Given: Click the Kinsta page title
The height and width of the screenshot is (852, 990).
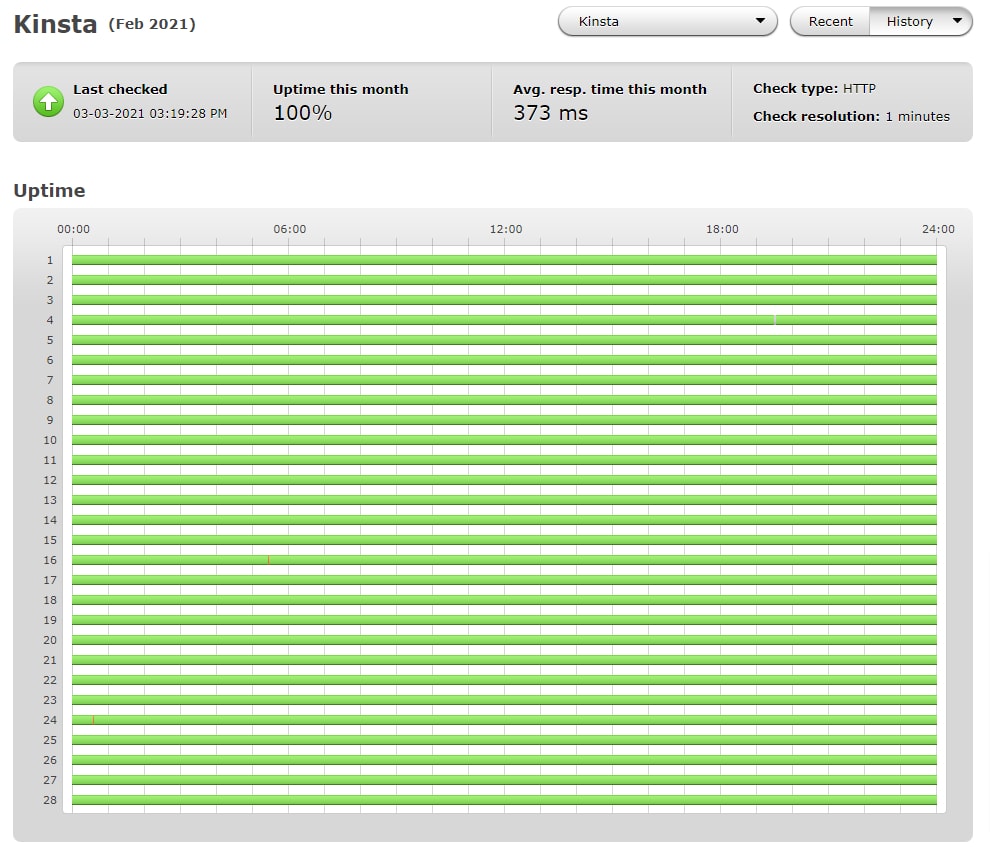Looking at the screenshot, I should click(x=56, y=24).
